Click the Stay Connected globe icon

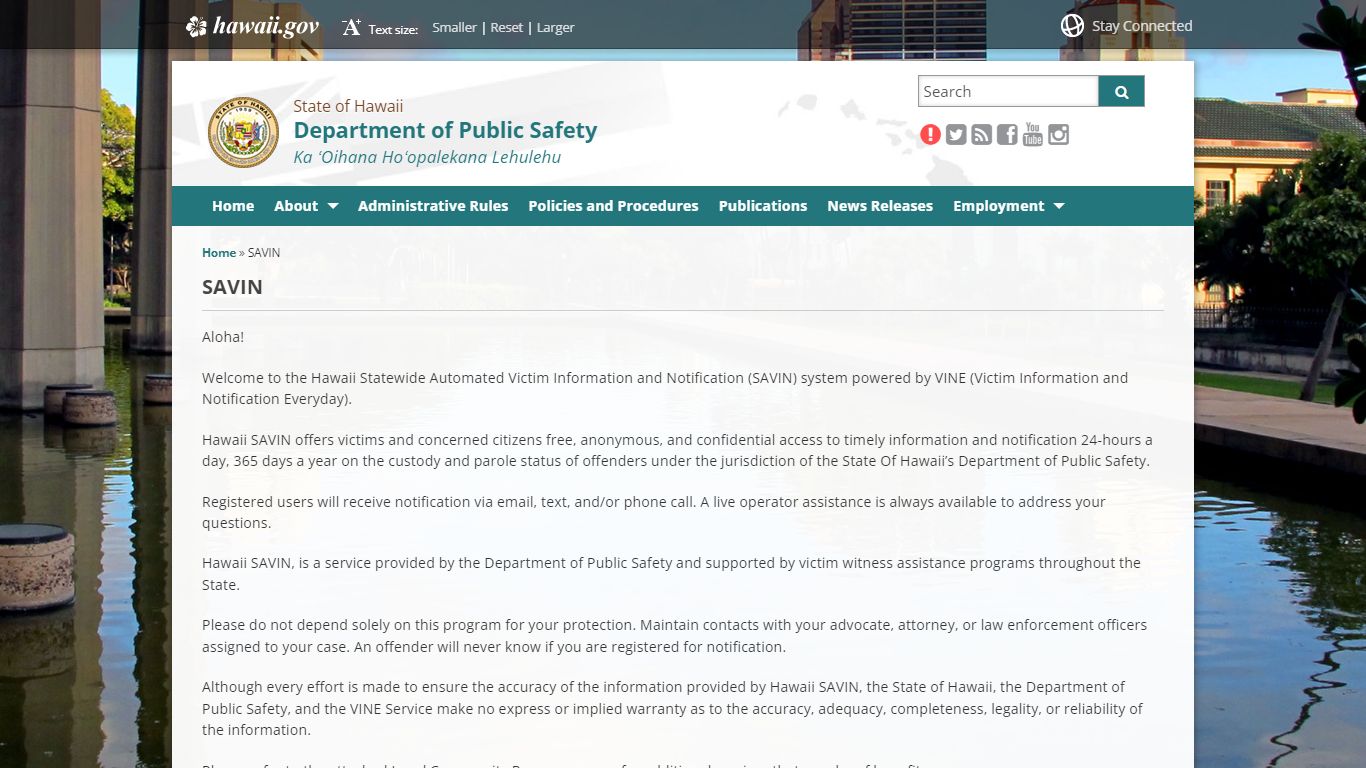point(1072,26)
